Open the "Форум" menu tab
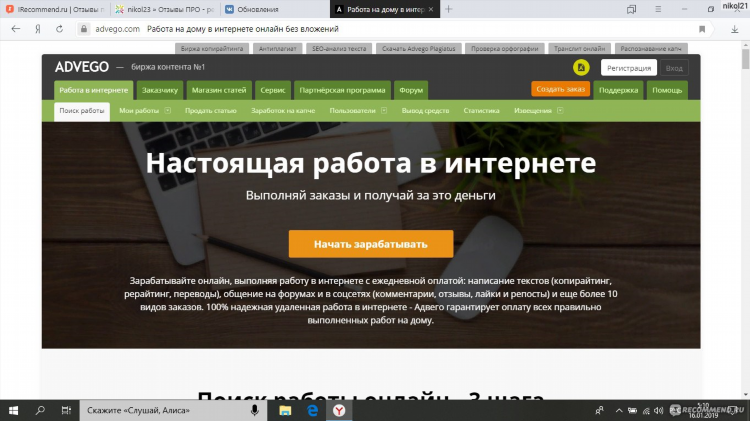Image resolution: width=750 pixels, height=421 pixels. click(x=411, y=90)
